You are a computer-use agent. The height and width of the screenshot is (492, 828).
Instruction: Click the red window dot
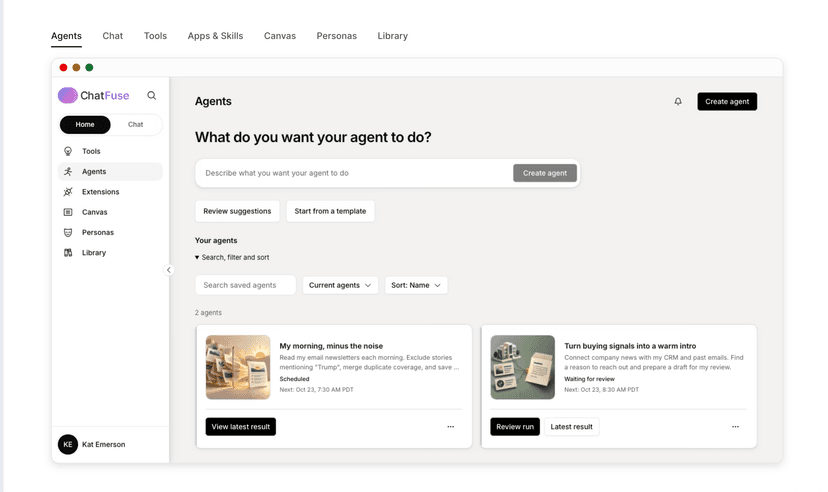63,68
